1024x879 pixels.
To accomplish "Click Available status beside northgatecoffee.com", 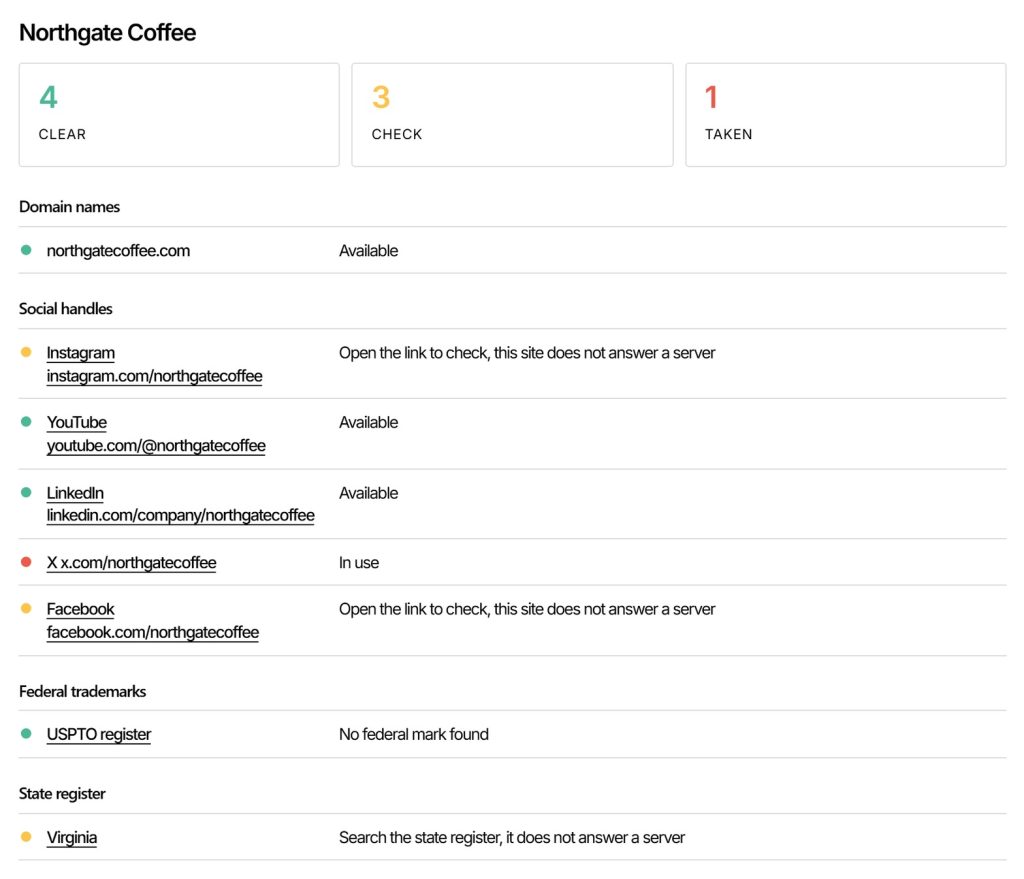I will click(x=368, y=251).
